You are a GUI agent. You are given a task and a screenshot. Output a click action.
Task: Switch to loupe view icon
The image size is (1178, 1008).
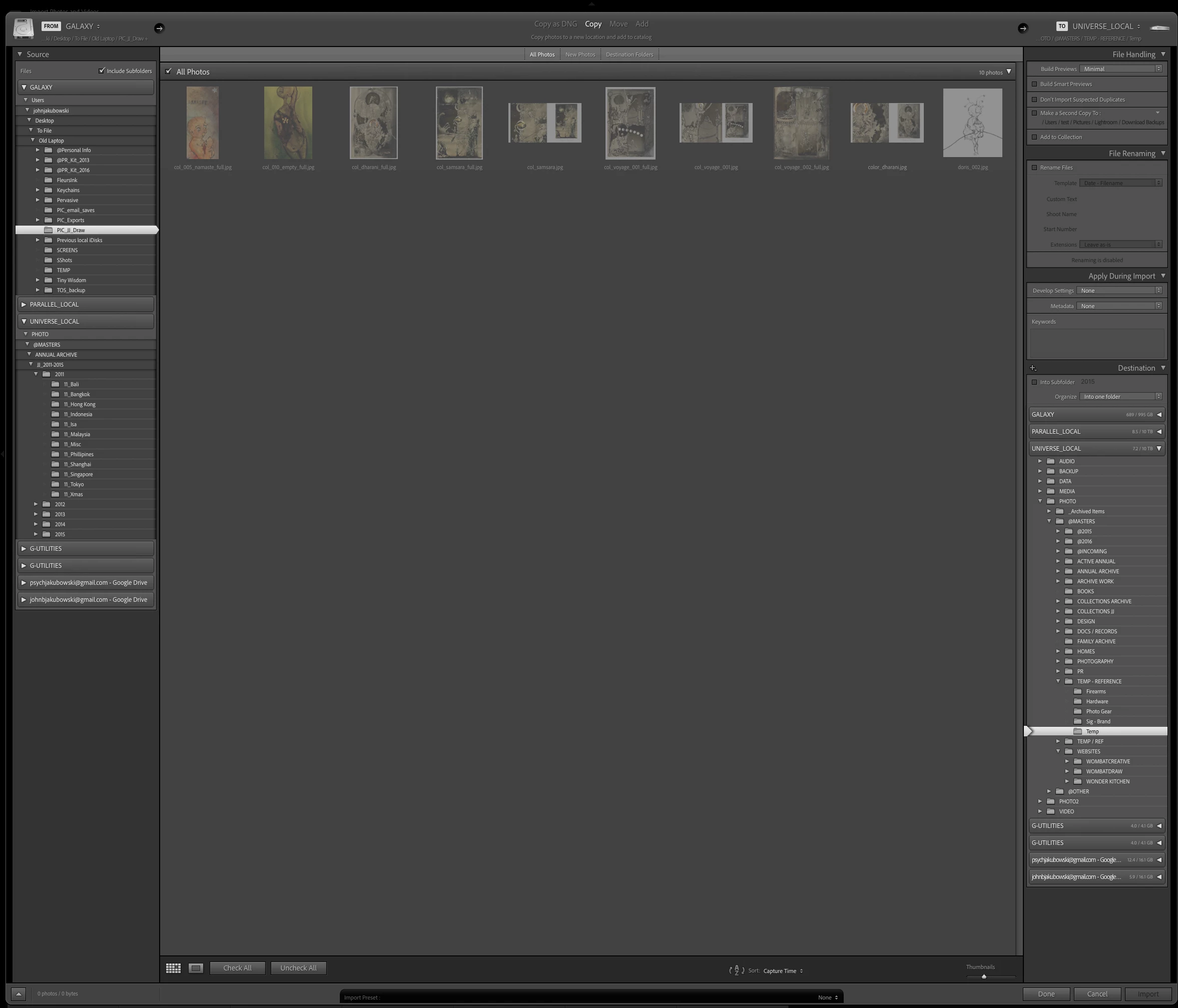pyautogui.click(x=196, y=967)
